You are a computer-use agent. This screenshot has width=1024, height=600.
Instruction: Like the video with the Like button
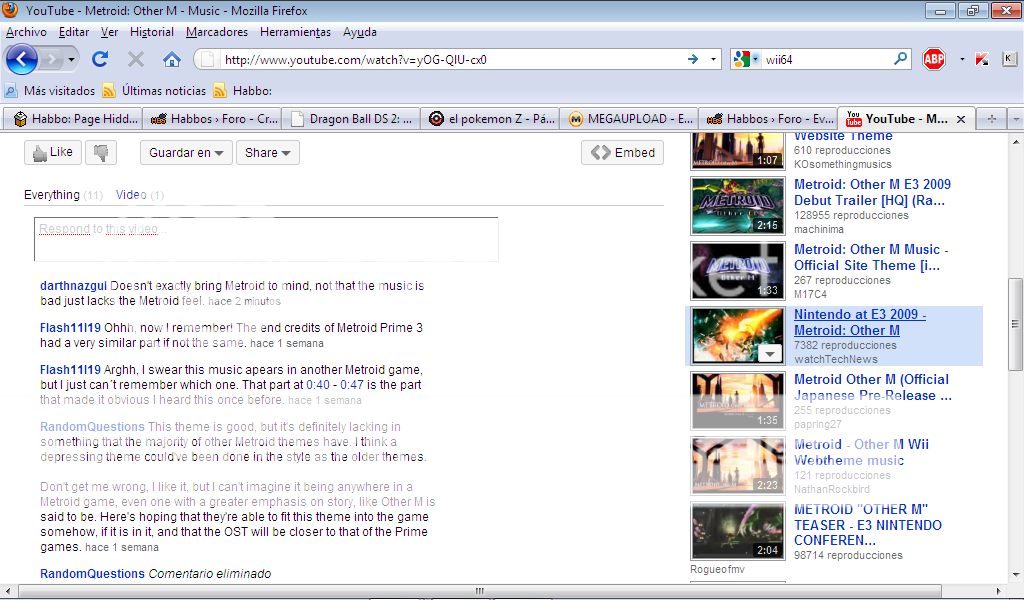52,152
